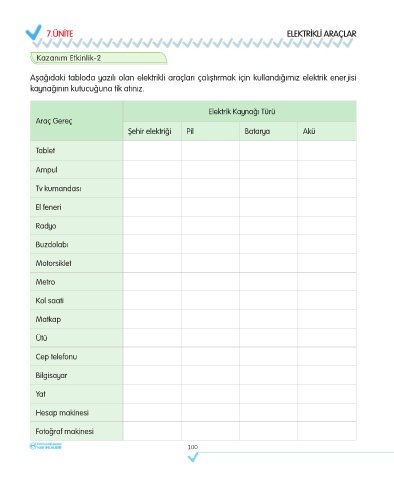
Task: Click the ELEKTRİKLİ ARAÇLAR page title
Action: click(x=321, y=34)
